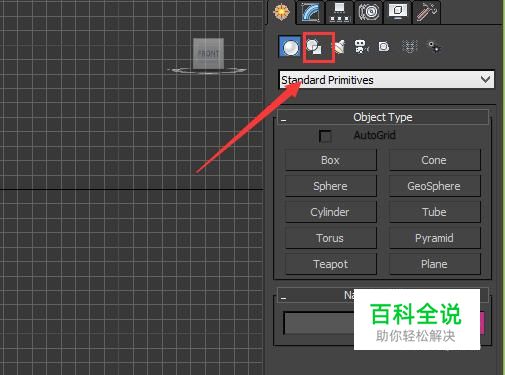Create a GeoSphere primitive
This screenshot has height=375, width=505.
pyautogui.click(x=434, y=186)
